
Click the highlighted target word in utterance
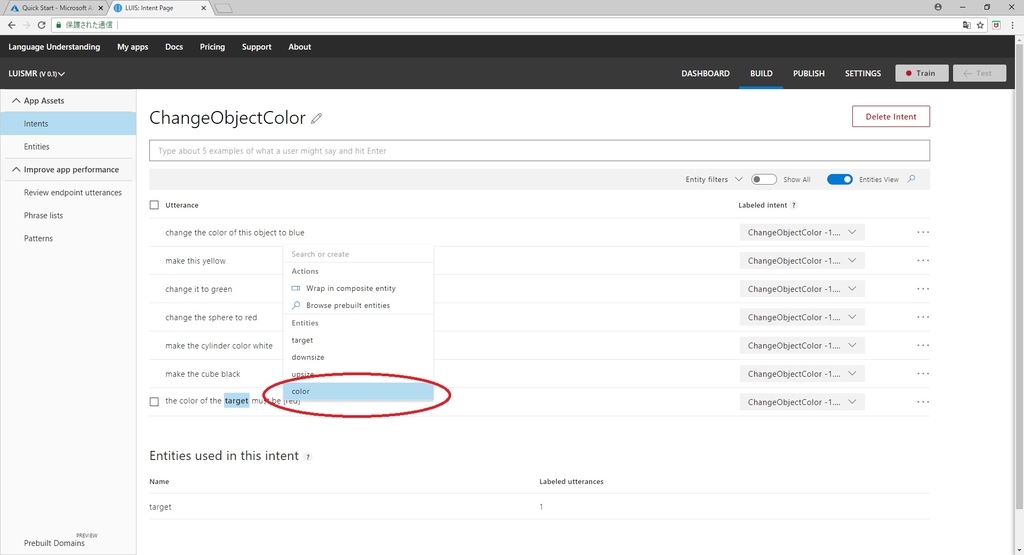click(236, 401)
